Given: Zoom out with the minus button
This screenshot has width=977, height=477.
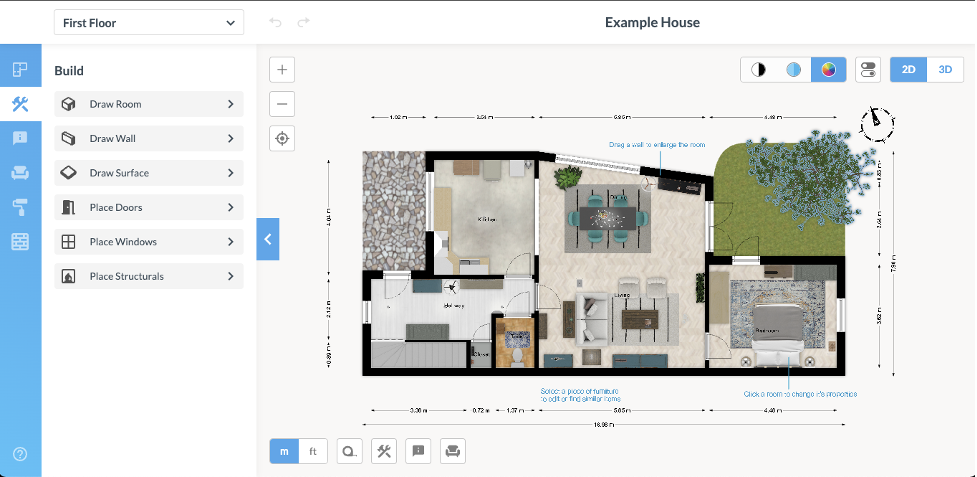Looking at the screenshot, I should (282, 104).
